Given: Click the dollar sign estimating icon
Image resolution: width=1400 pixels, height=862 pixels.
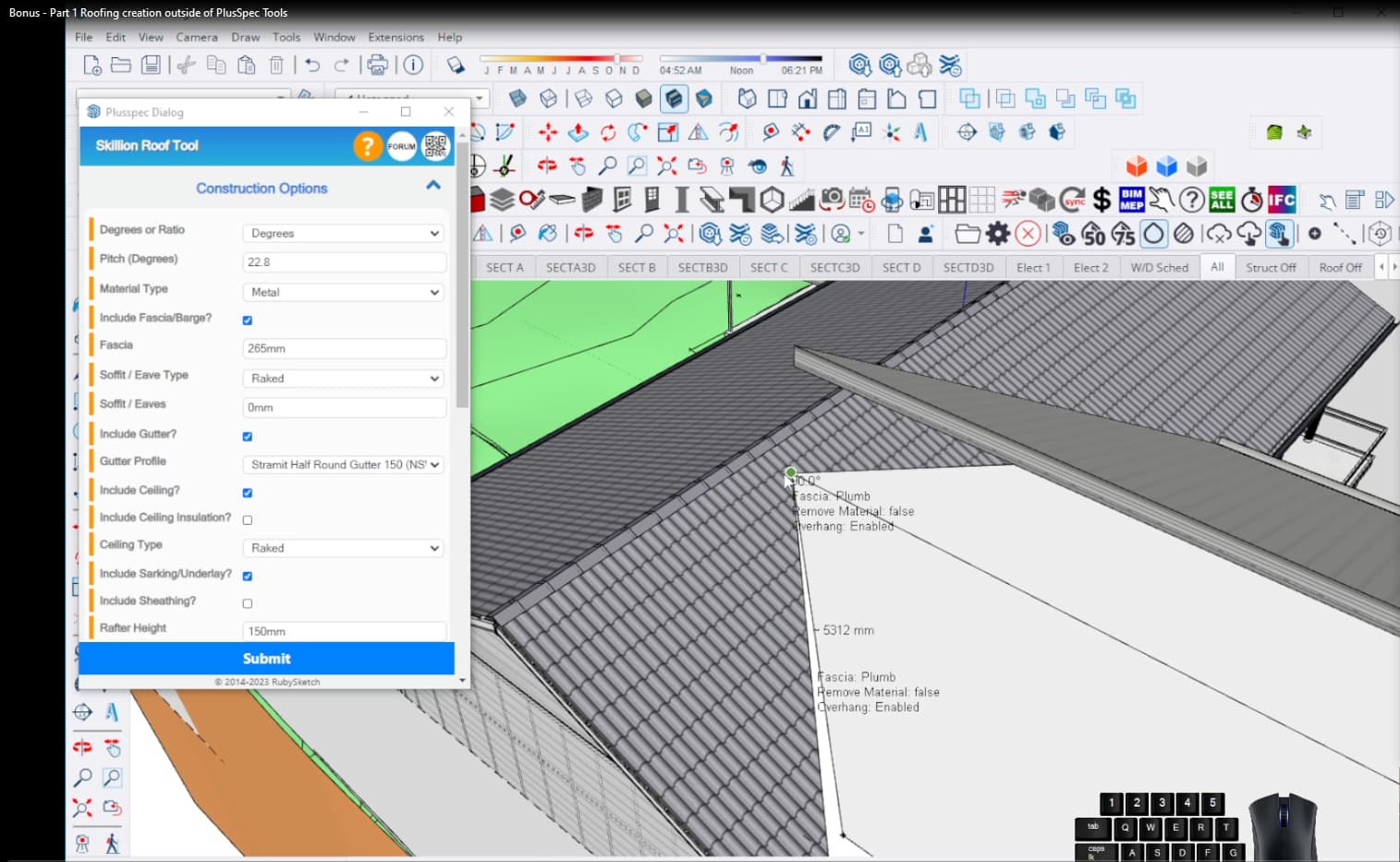Looking at the screenshot, I should pos(1102,200).
